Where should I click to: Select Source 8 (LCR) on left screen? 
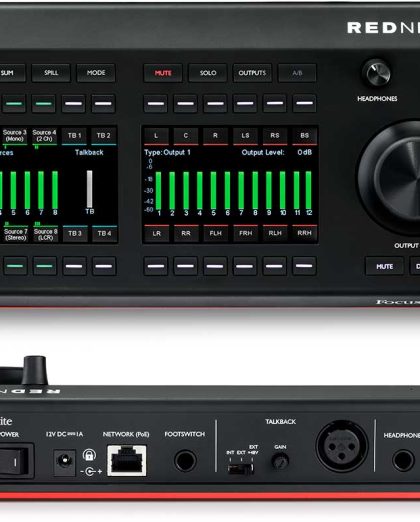(45, 234)
